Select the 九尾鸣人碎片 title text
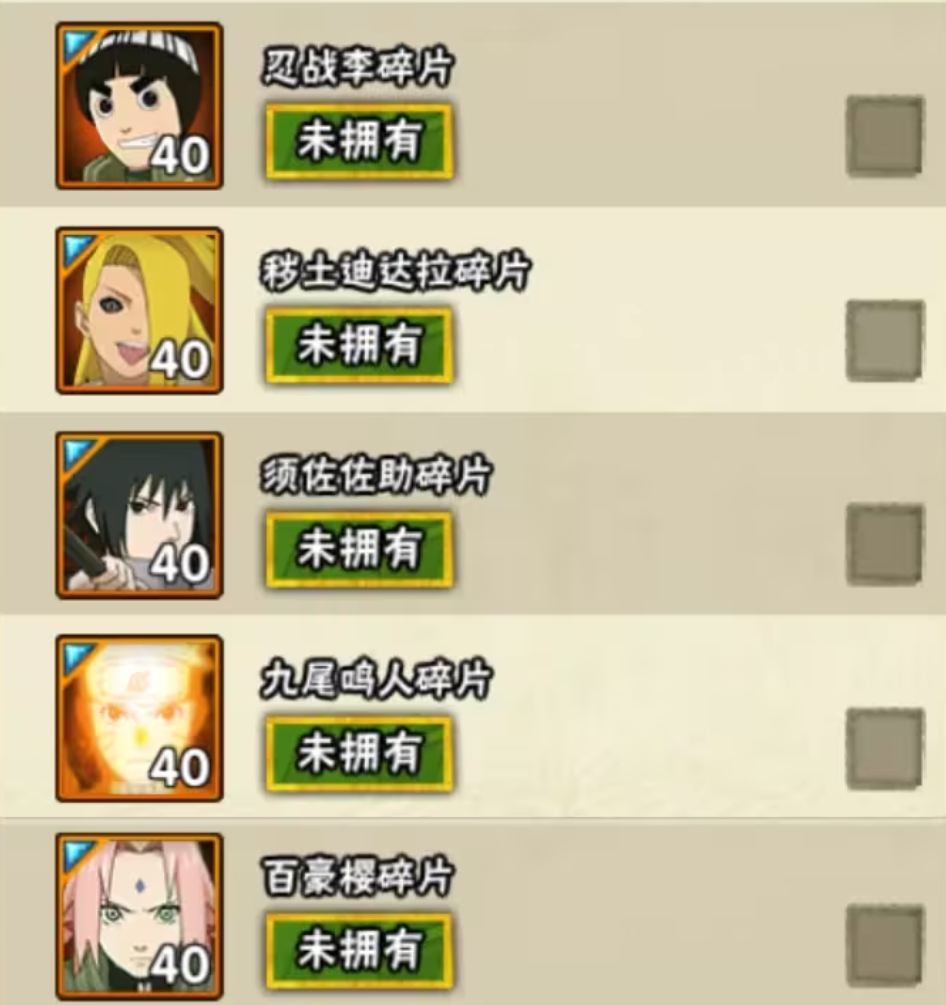Screen dimensions: 946x1005 pyautogui.click(x=376, y=679)
